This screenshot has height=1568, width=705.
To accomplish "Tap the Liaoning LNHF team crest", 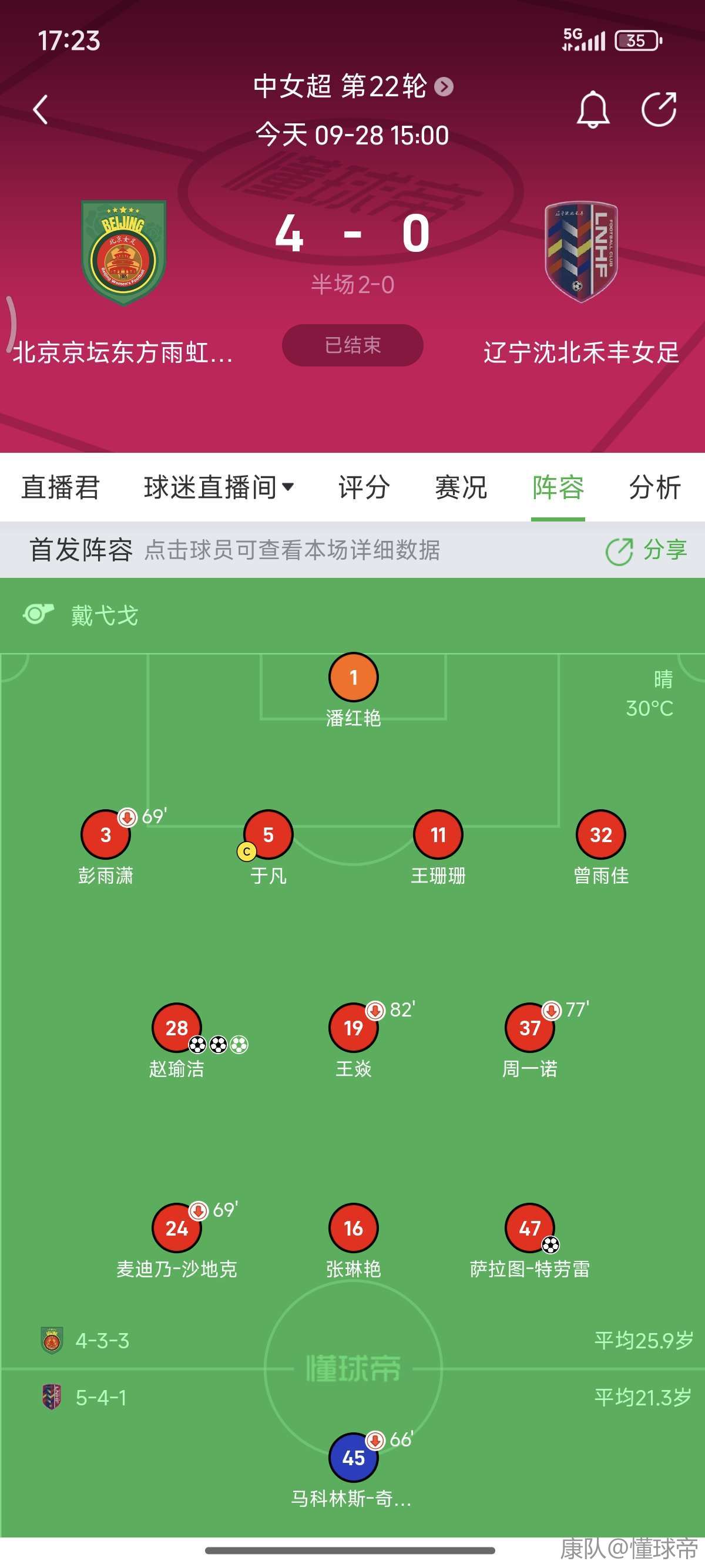I will [581, 251].
